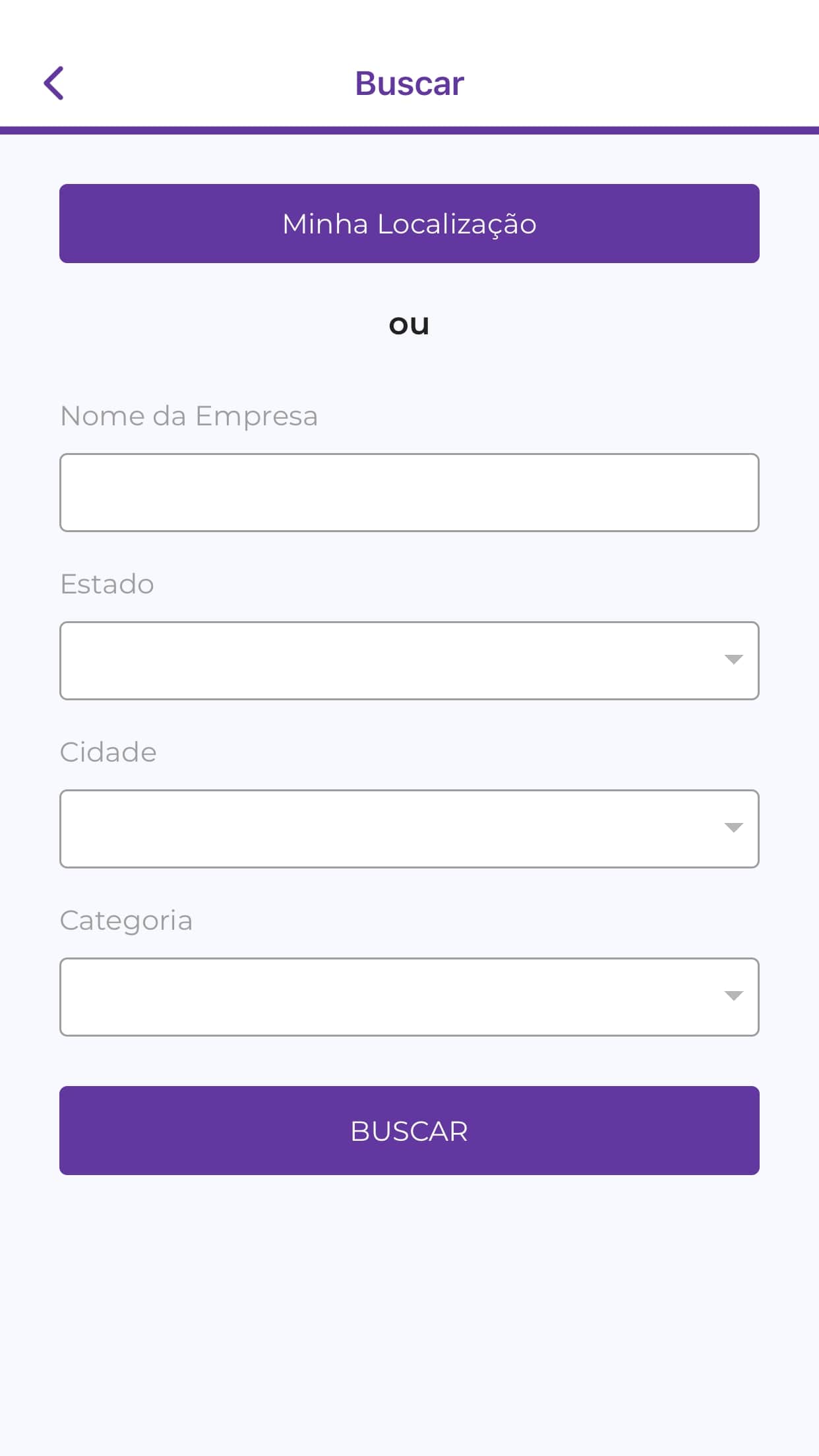The height and width of the screenshot is (1456, 819).
Task: Tap the Minha Localização button
Action: coord(409,224)
